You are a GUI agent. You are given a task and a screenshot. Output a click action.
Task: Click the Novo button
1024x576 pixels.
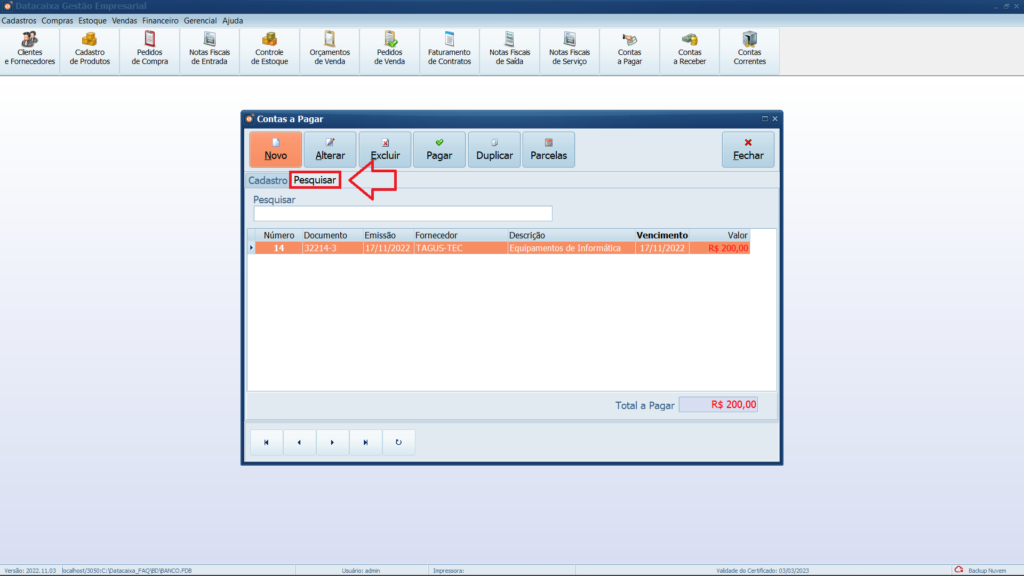pos(275,150)
